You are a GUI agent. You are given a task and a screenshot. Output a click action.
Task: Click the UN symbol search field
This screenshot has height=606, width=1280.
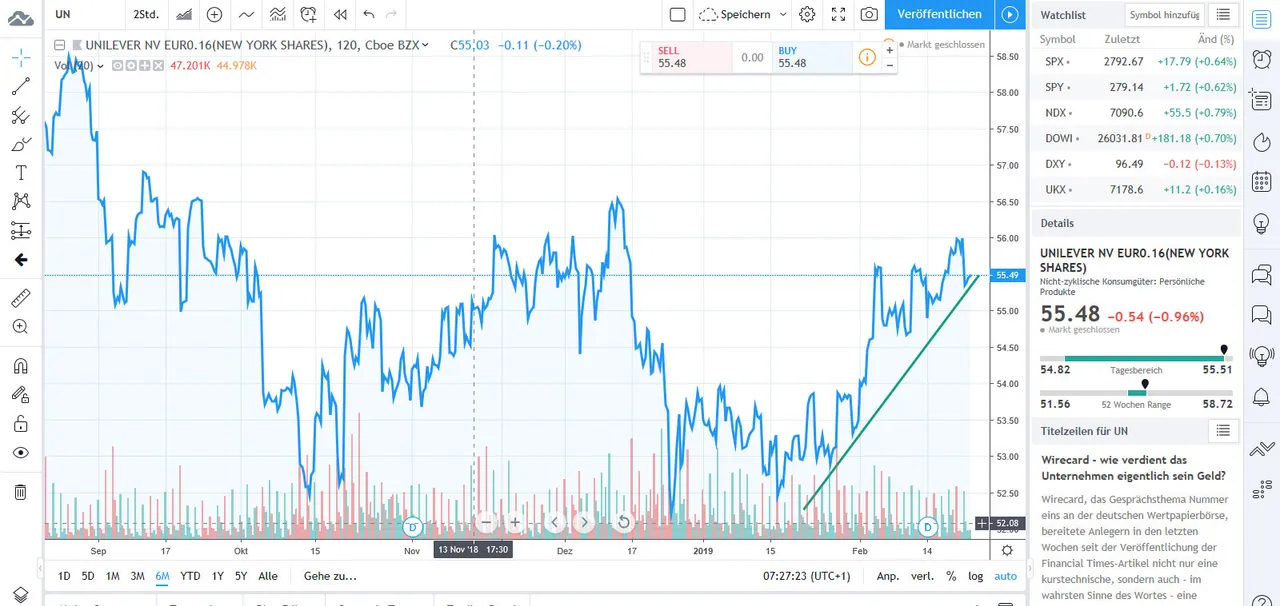tap(85, 14)
